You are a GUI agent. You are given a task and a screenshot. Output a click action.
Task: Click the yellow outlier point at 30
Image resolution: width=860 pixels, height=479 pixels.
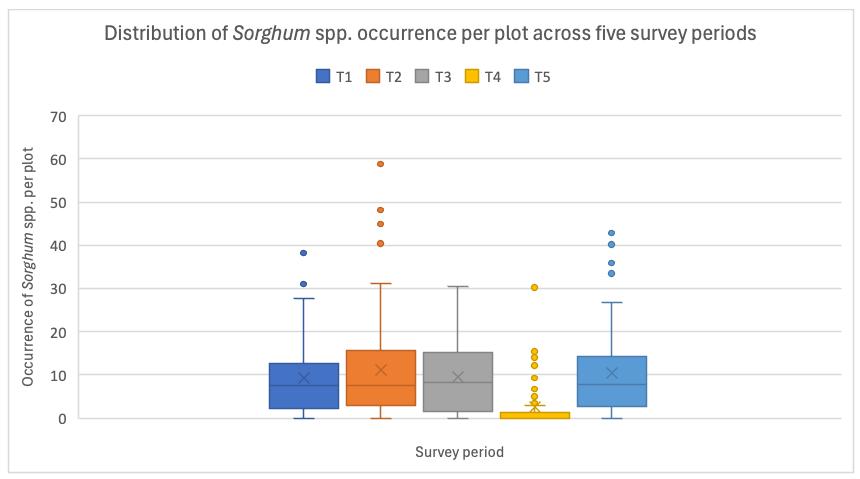(x=534, y=288)
